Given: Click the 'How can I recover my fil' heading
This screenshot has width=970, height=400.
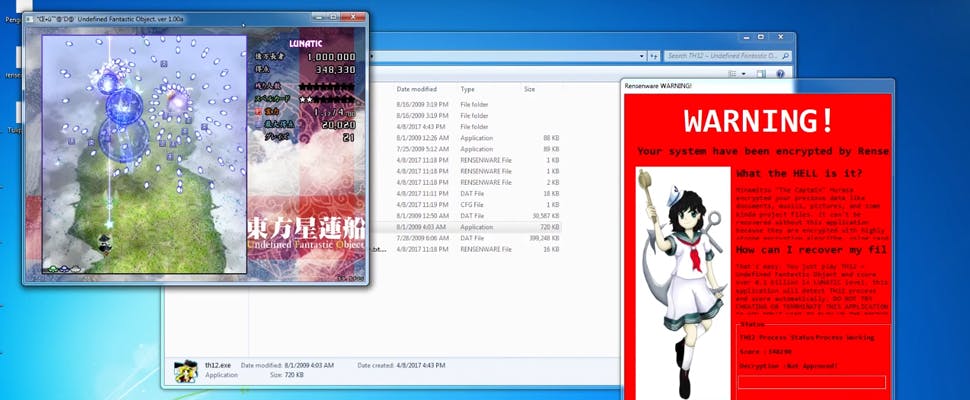Looking at the screenshot, I should pyautogui.click(x=811, y=250).
